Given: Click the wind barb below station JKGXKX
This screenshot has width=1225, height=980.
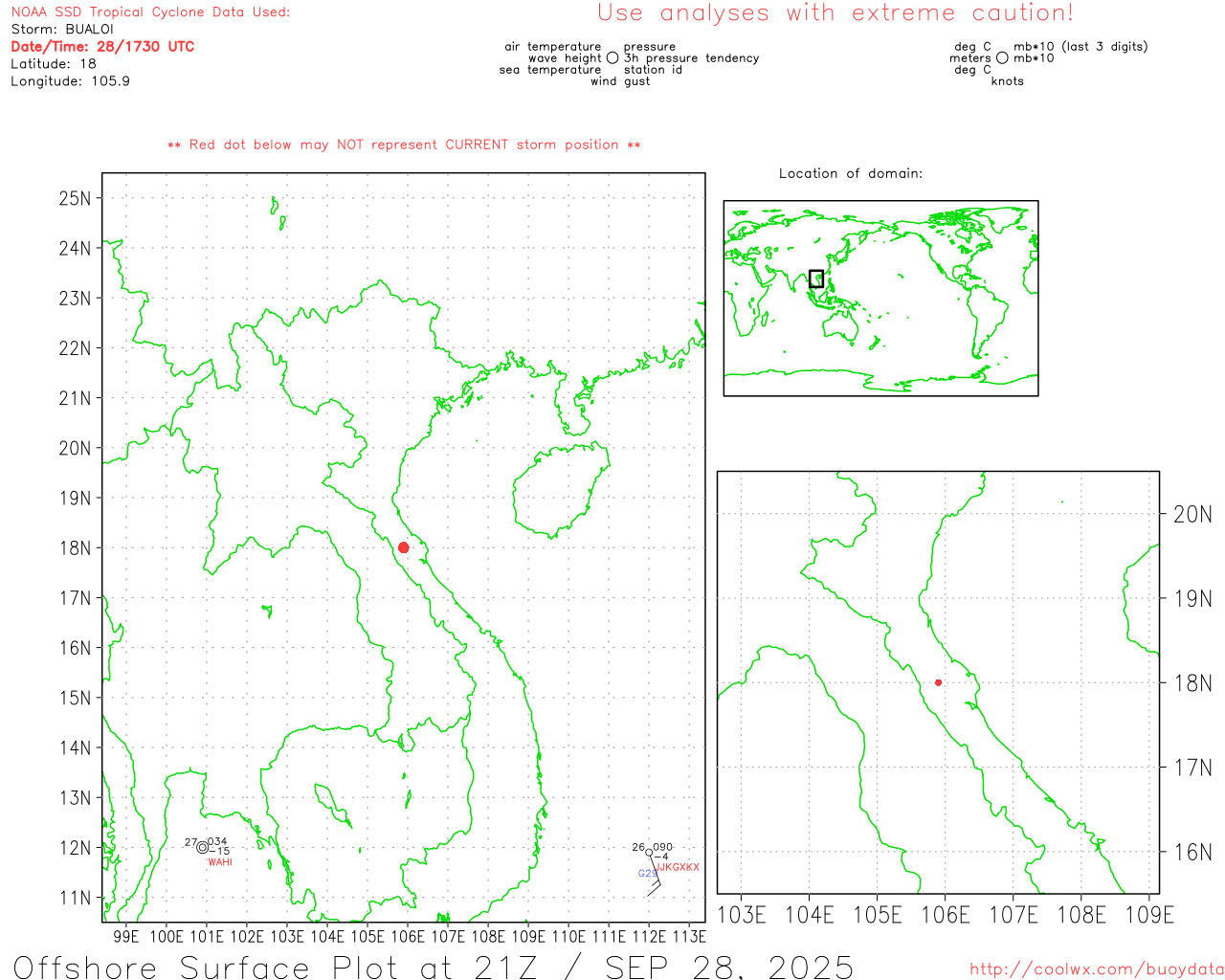Looking at the screenshot, I should point(655,884).
